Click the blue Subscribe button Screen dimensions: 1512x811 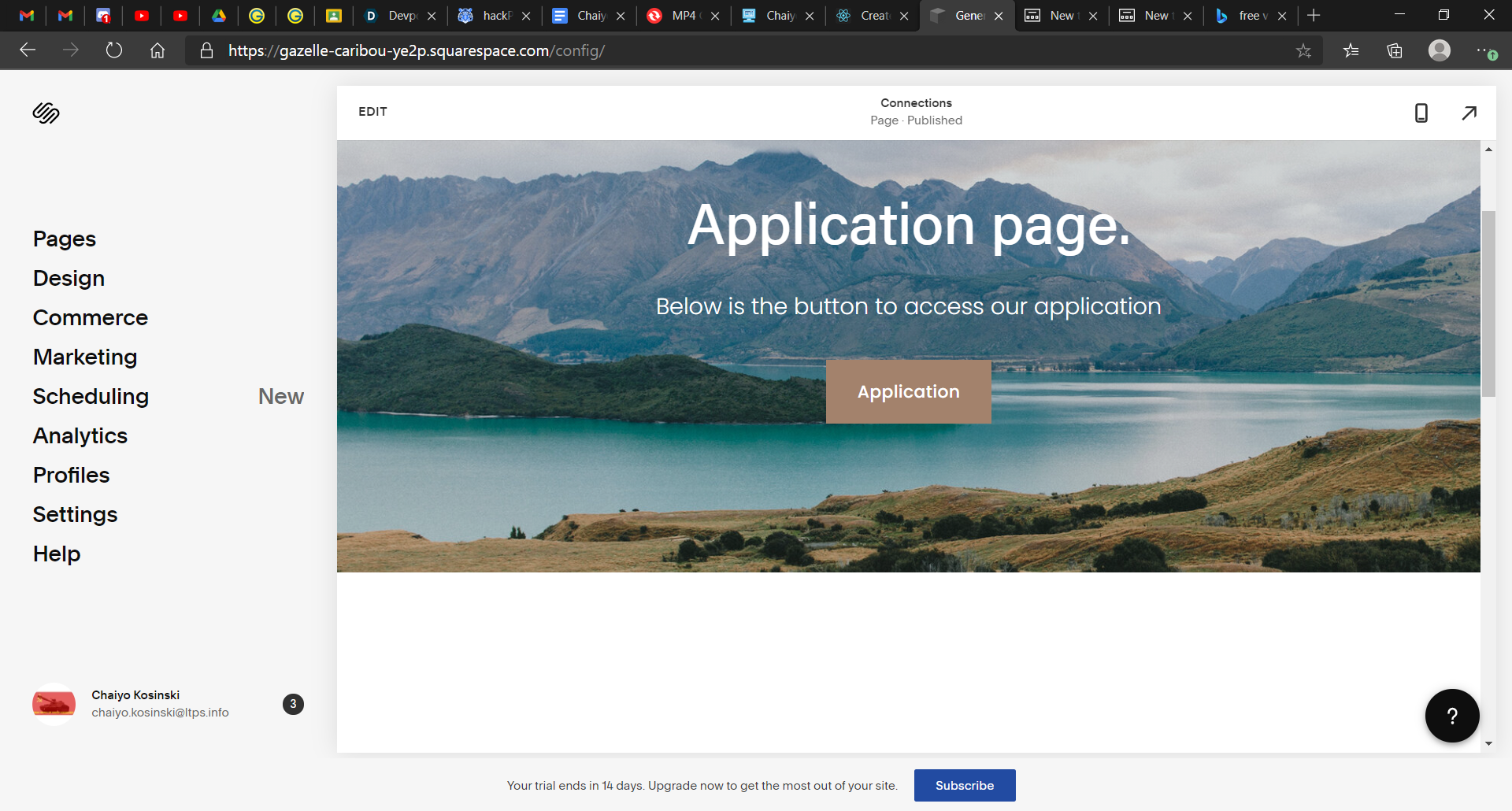tap(965, 785)
